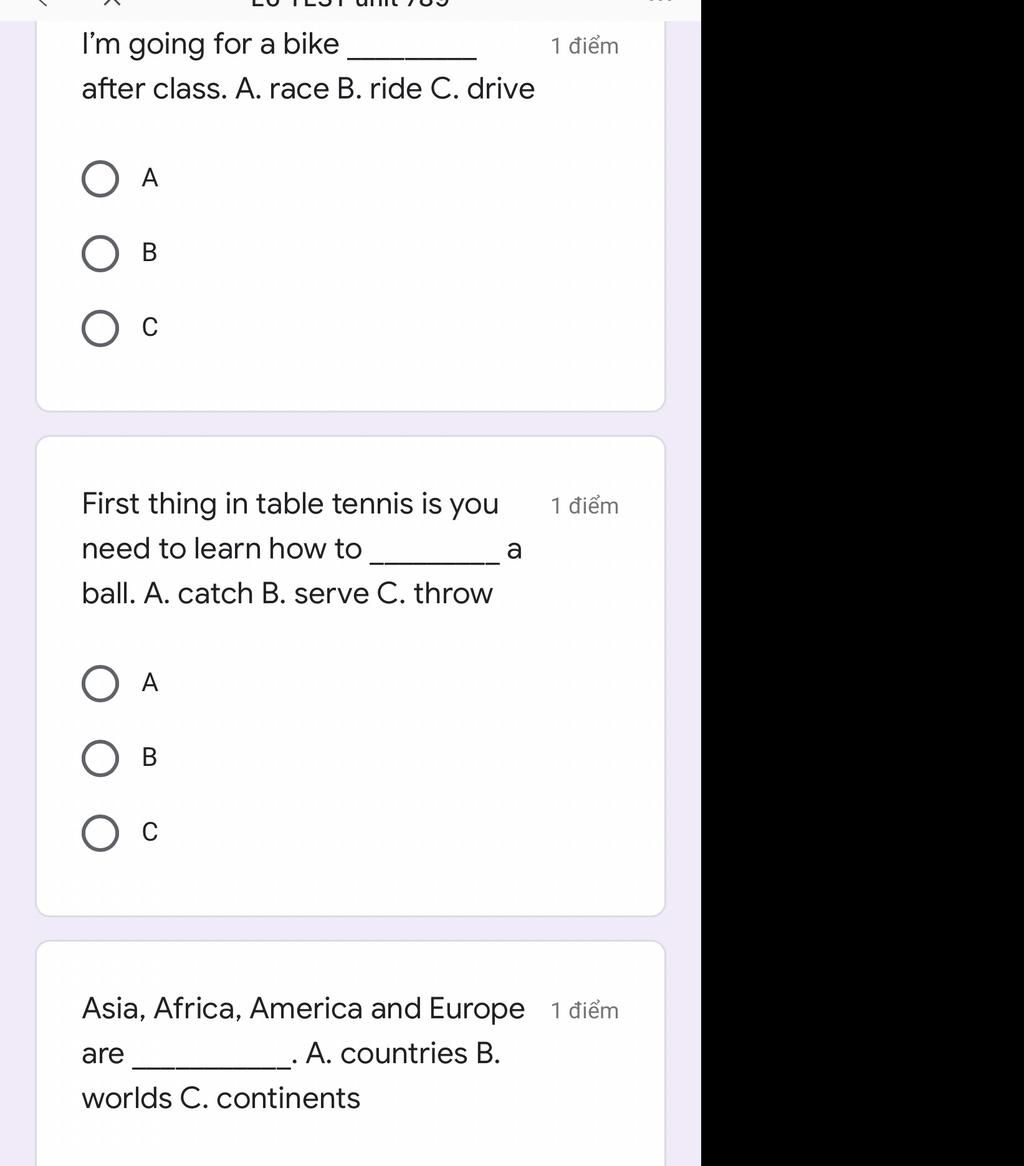Click the "1 điểm" label beside the table tennis question
The image size is (1024, 1166).
click(585, 506)
